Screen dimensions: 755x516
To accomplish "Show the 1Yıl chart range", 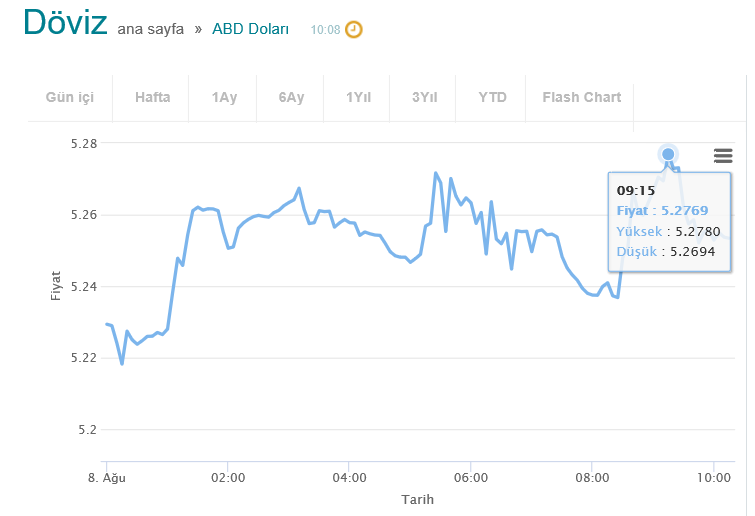I will pyautogui.click(x=359, y=97).
